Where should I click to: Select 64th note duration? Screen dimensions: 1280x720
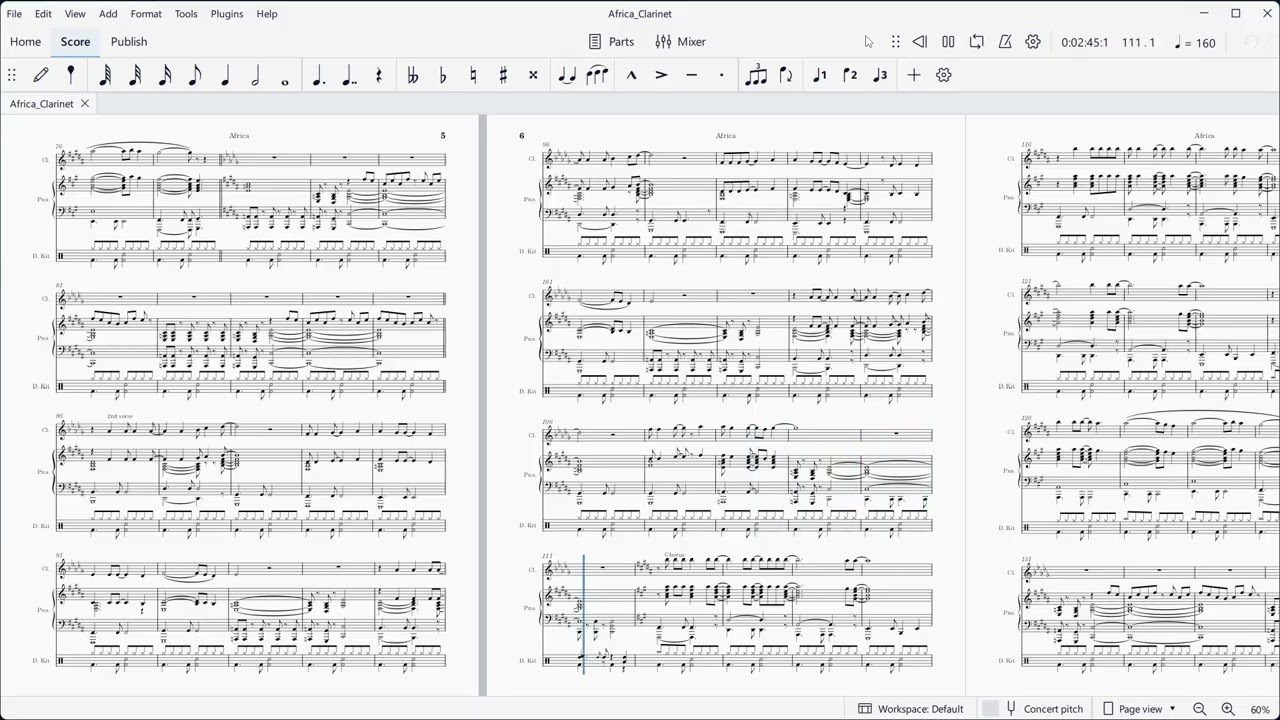105,75
